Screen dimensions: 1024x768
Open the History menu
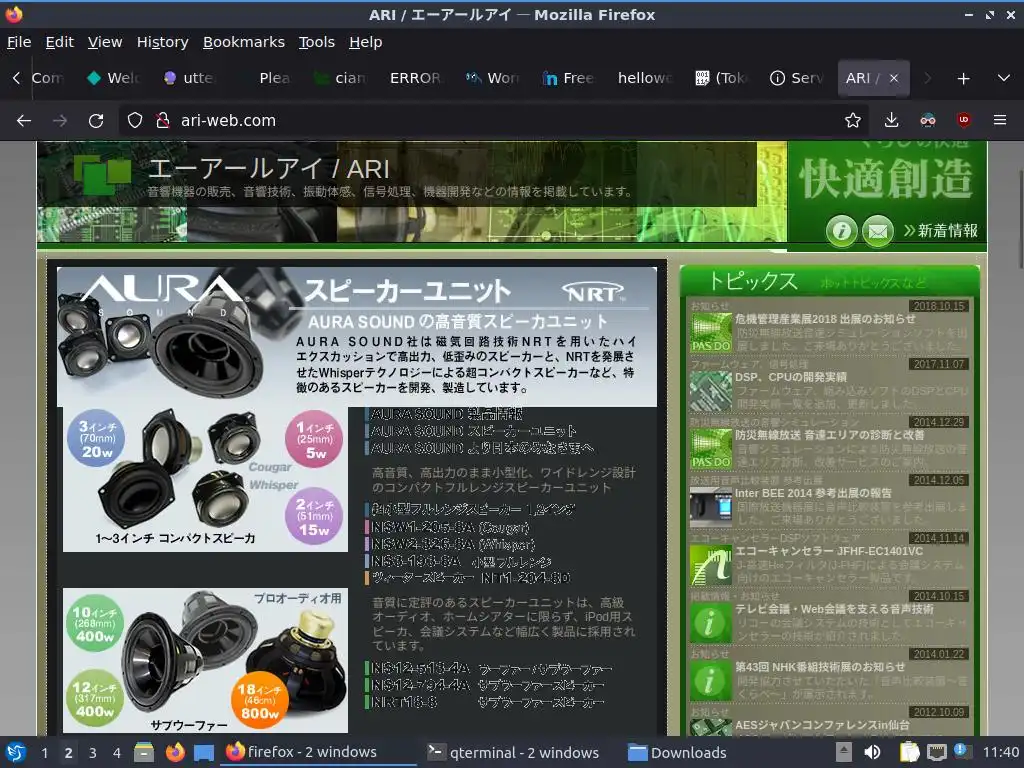click(x=163, y=42)
